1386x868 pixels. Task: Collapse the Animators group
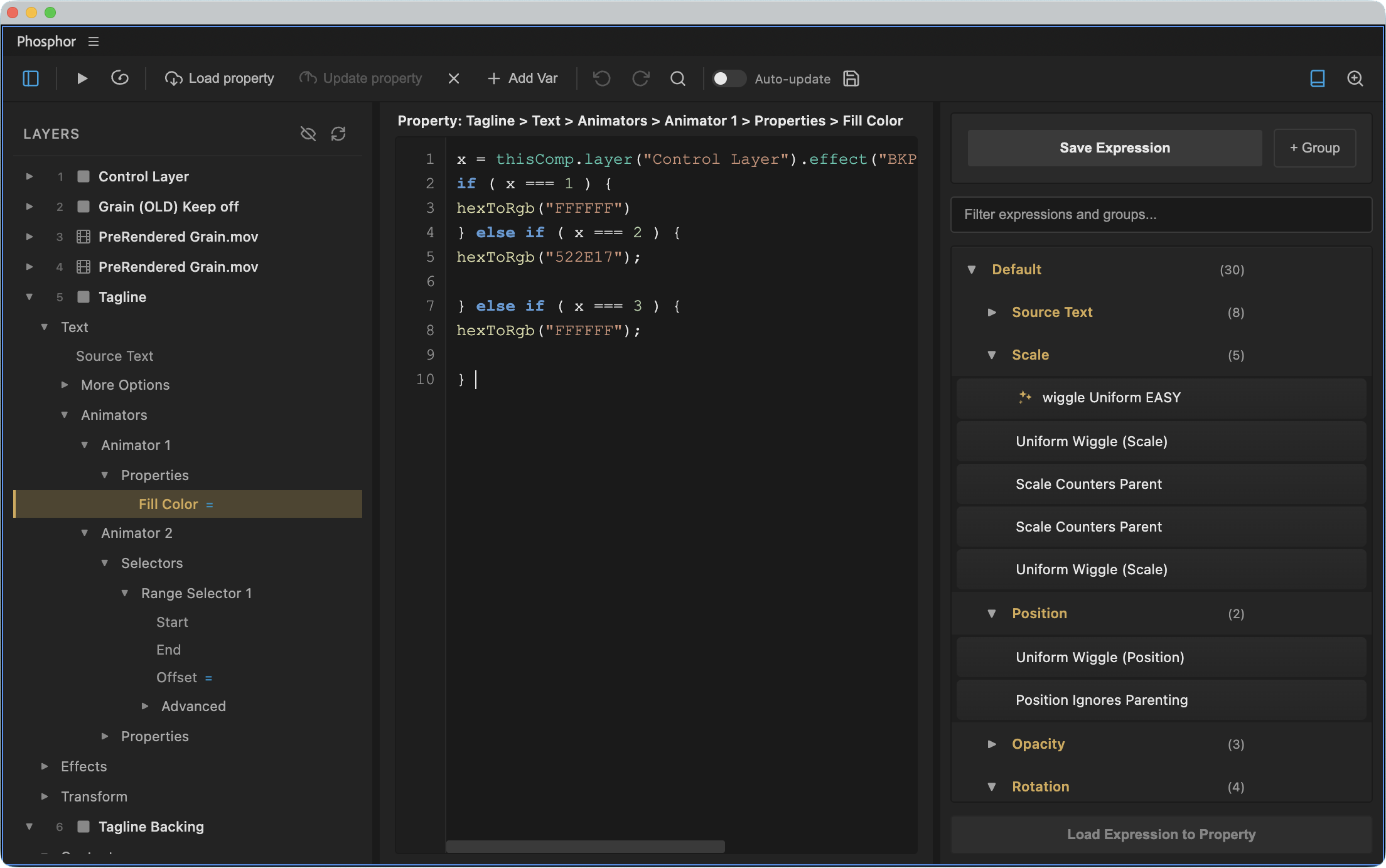pos(64,415)
